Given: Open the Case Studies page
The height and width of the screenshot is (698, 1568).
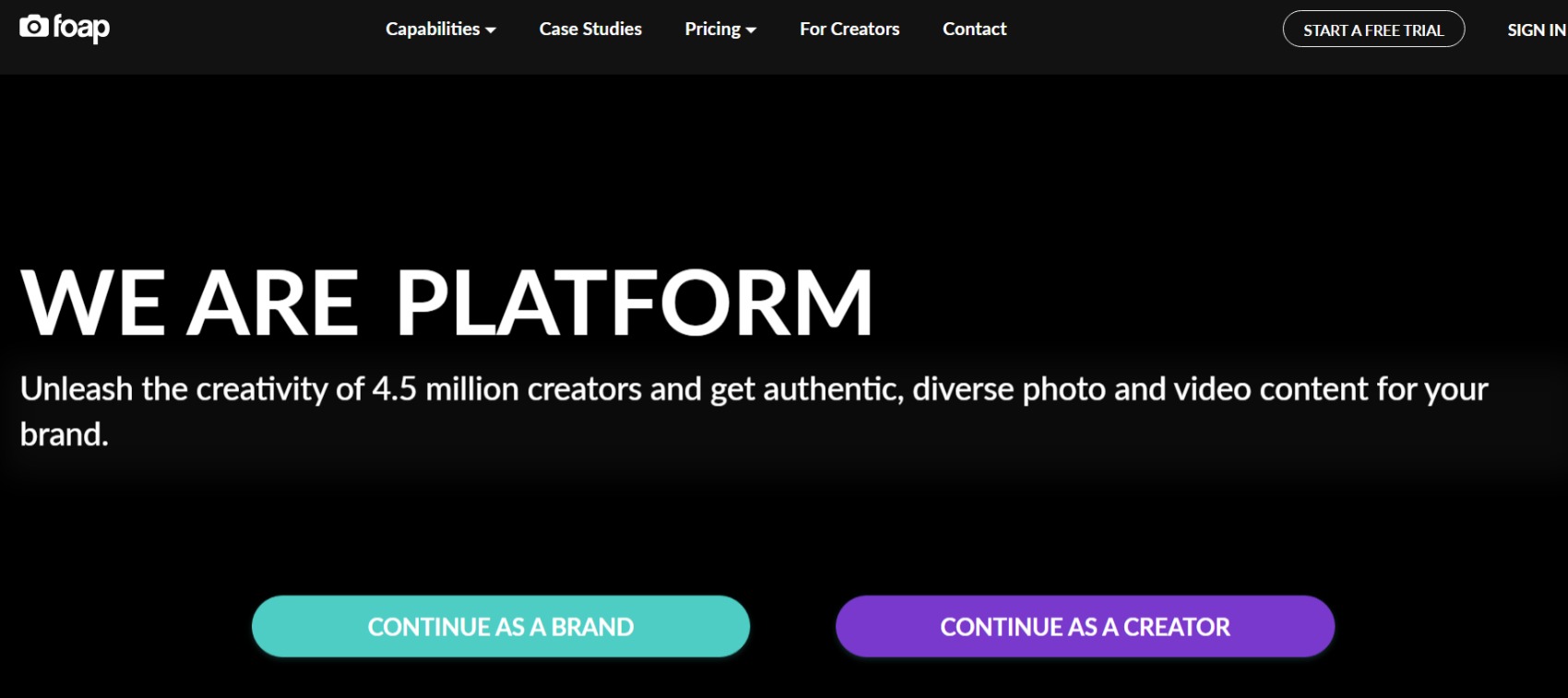Looking at the screenshot, I should coord(590,29).
